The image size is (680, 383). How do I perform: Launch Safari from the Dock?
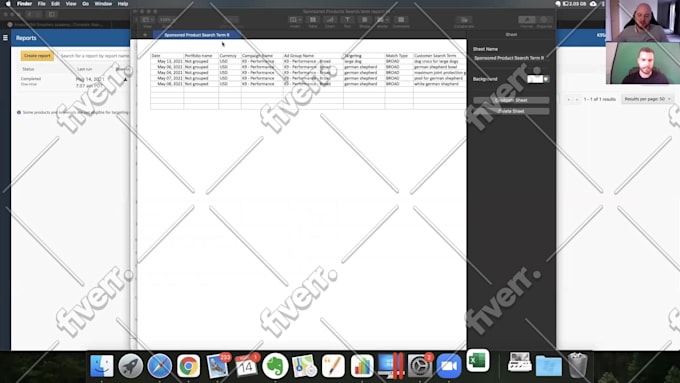pos(160,366)
